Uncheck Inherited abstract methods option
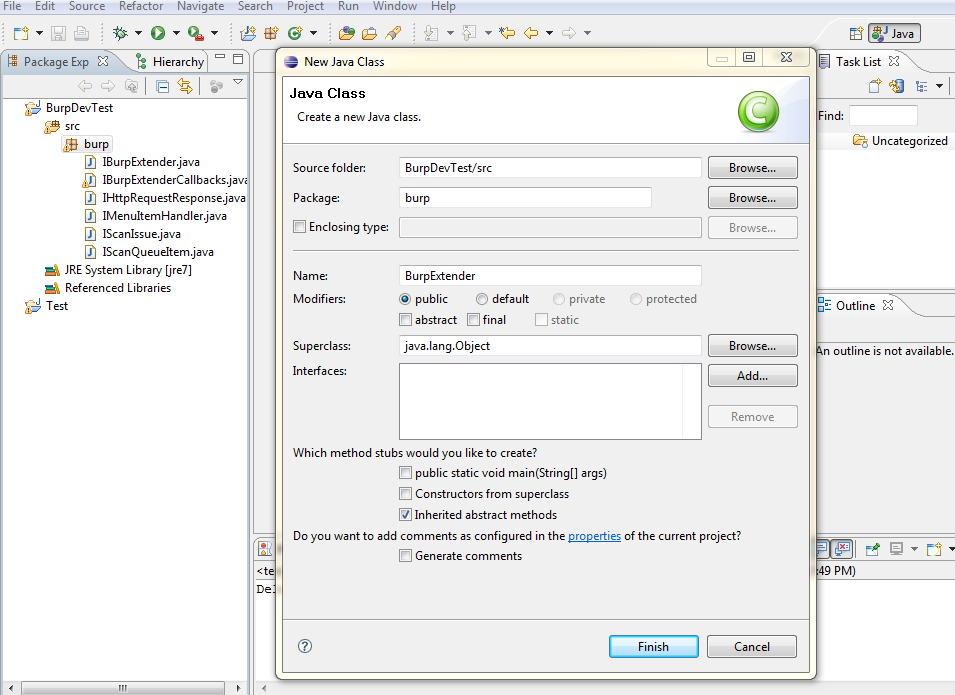 coord(405,515)
